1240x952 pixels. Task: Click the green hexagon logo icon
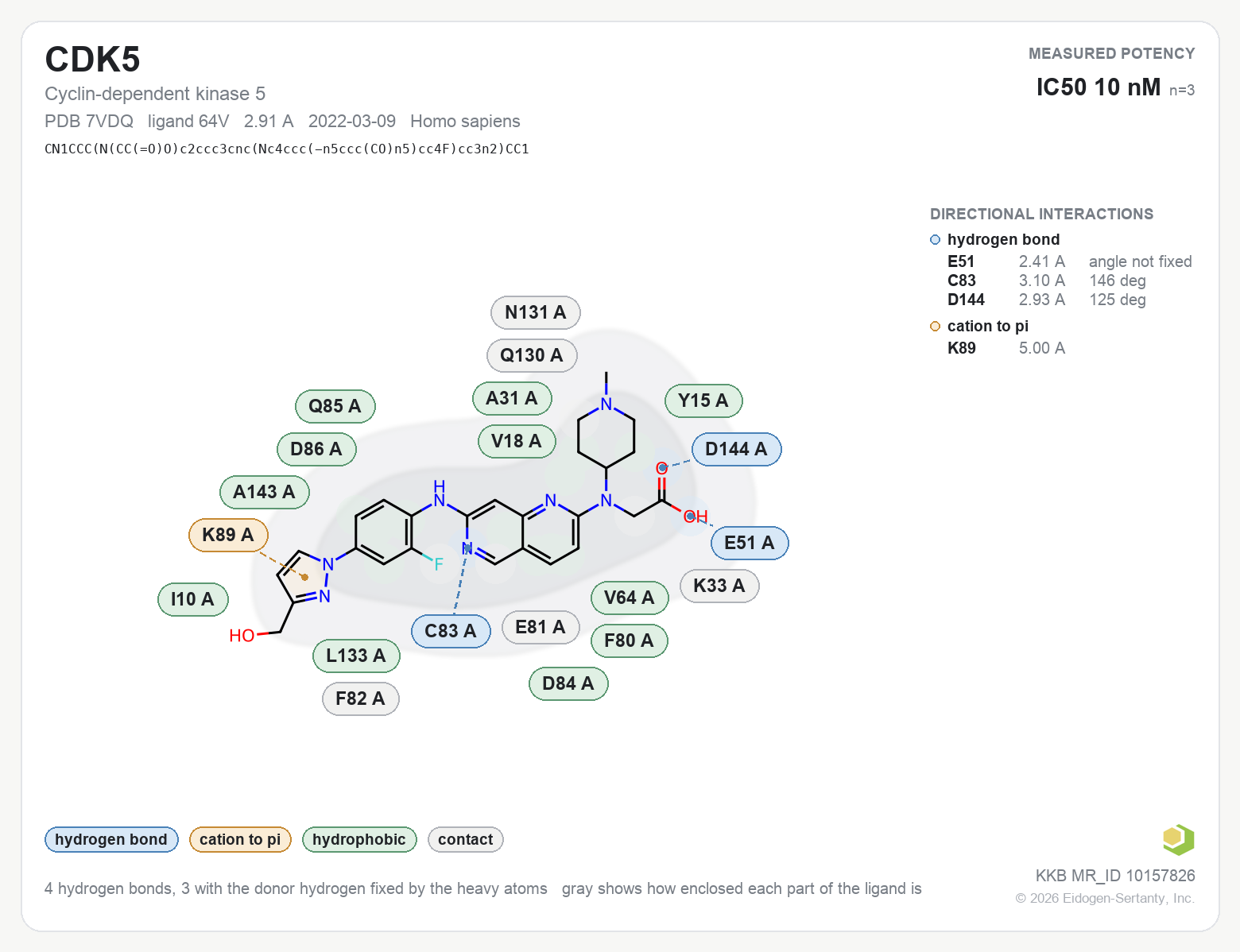[1178, 839]
